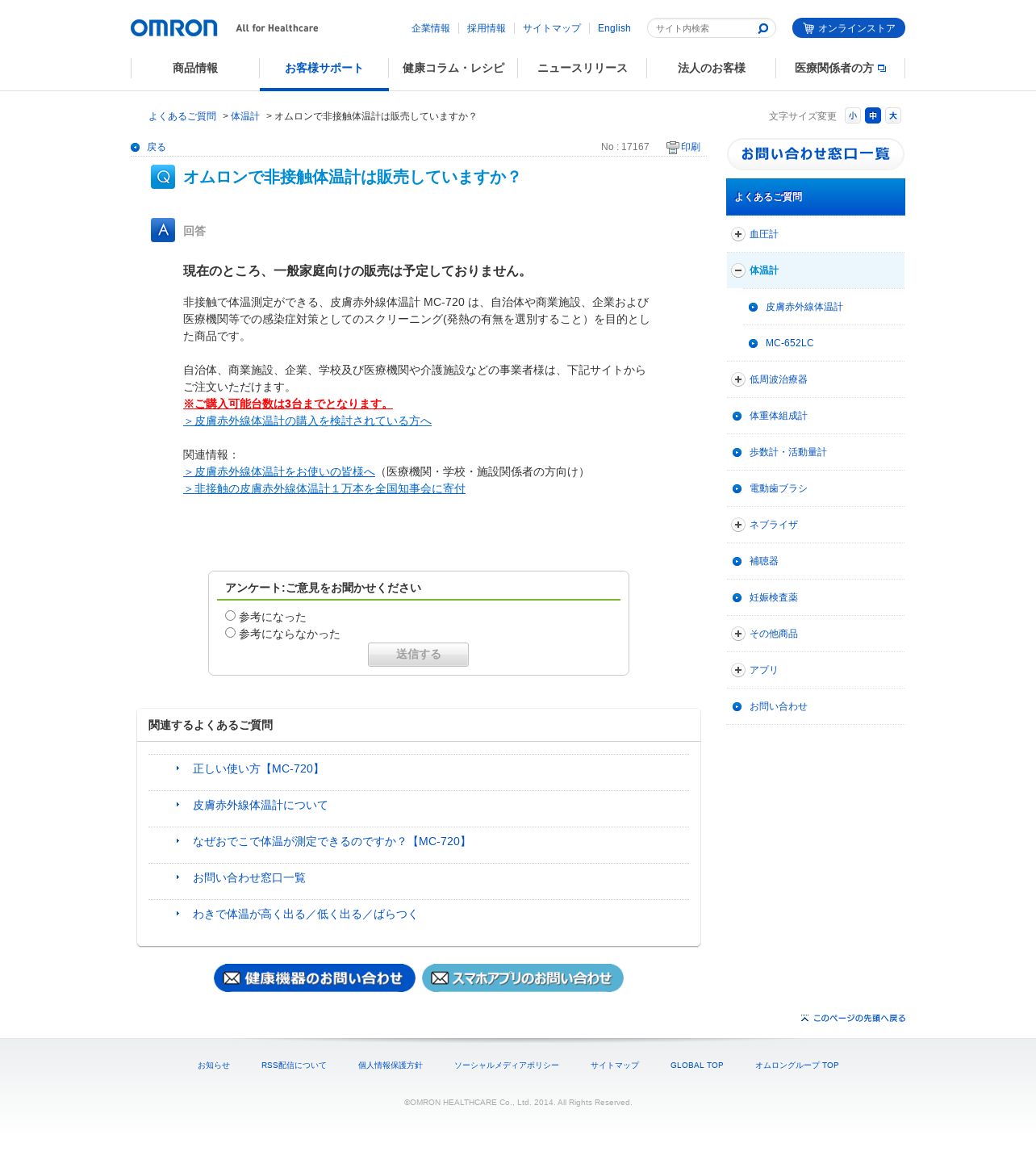The width and height of the screenshot is (1036, 1164).
Task: Open the ニュースリリース menu
Action: (x=583, y=69)
